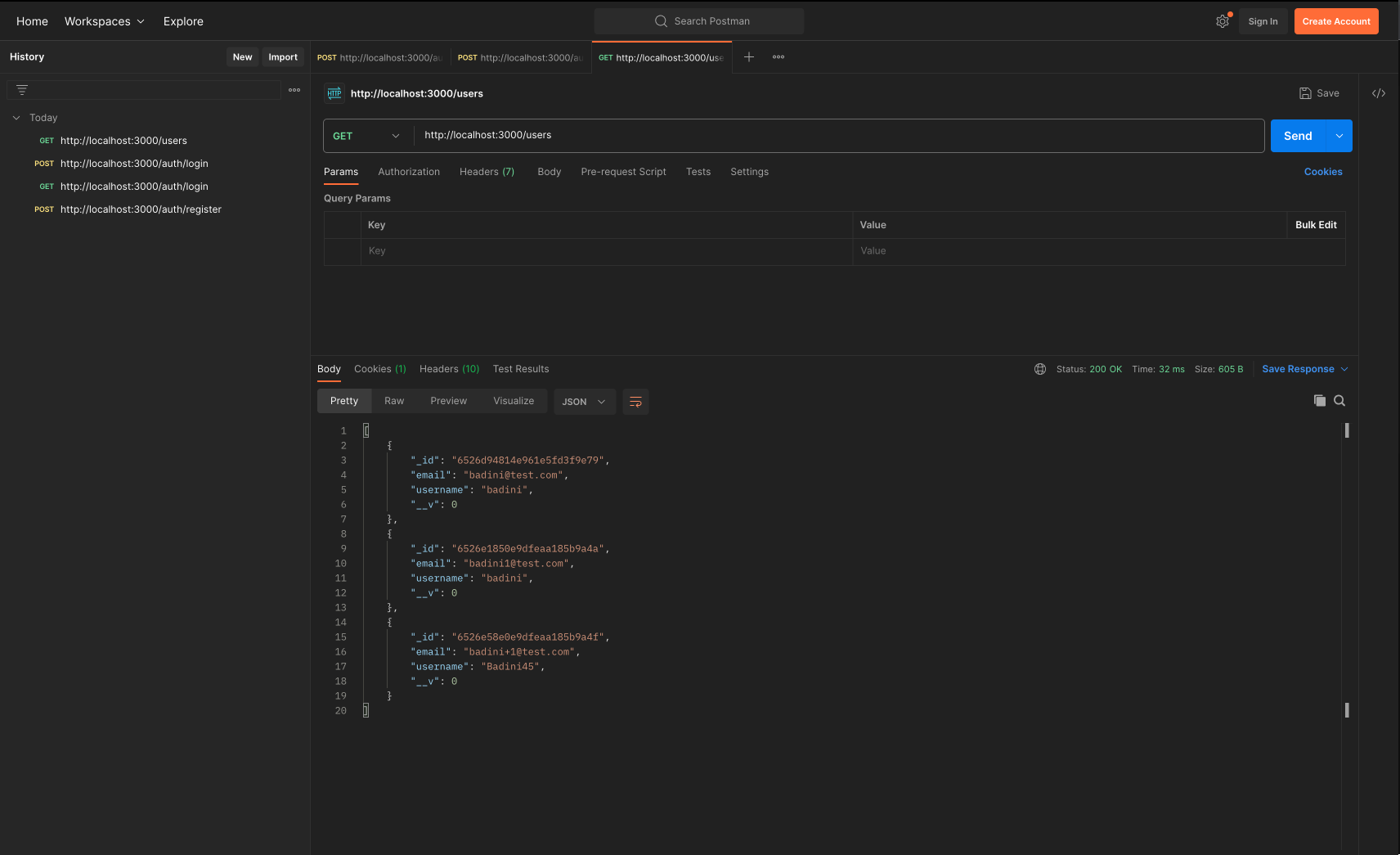Expand the Save Response dropdown
The image size is (1400, 855).
click(1344, 369)
